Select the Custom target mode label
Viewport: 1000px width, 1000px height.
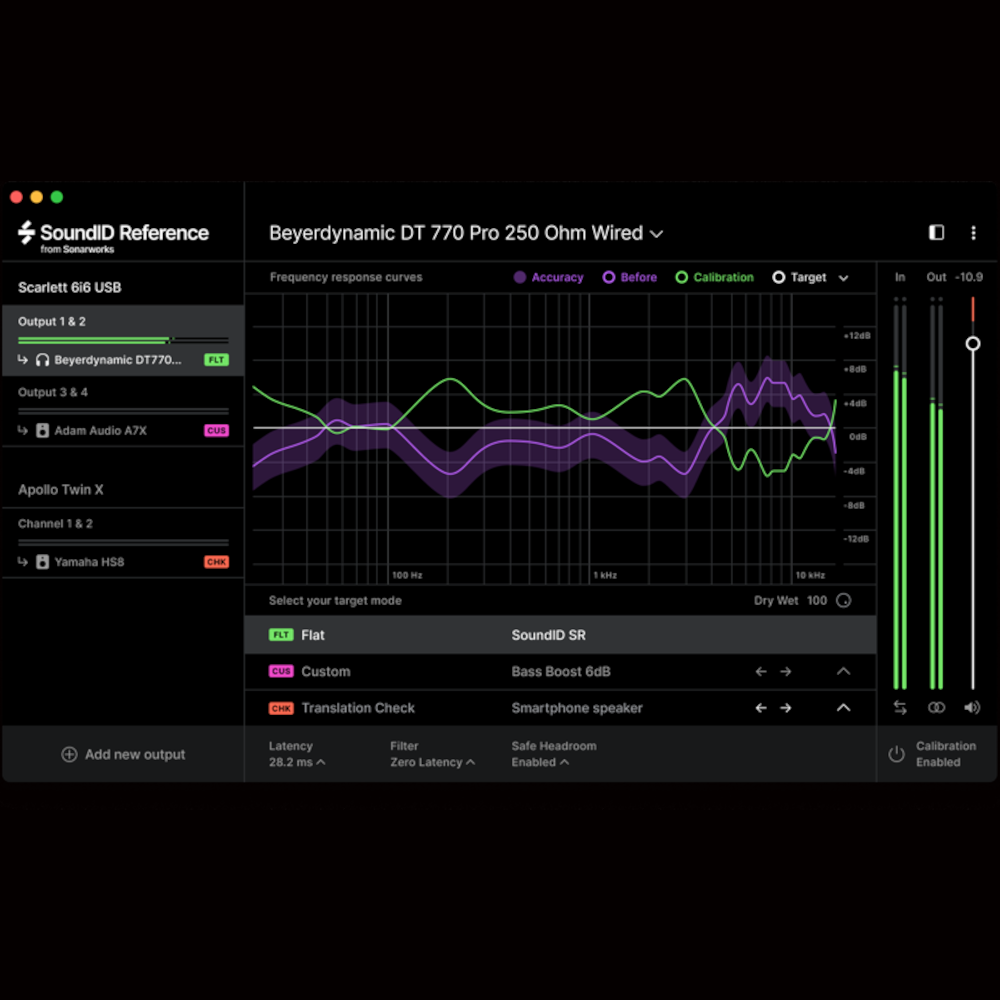326,672
